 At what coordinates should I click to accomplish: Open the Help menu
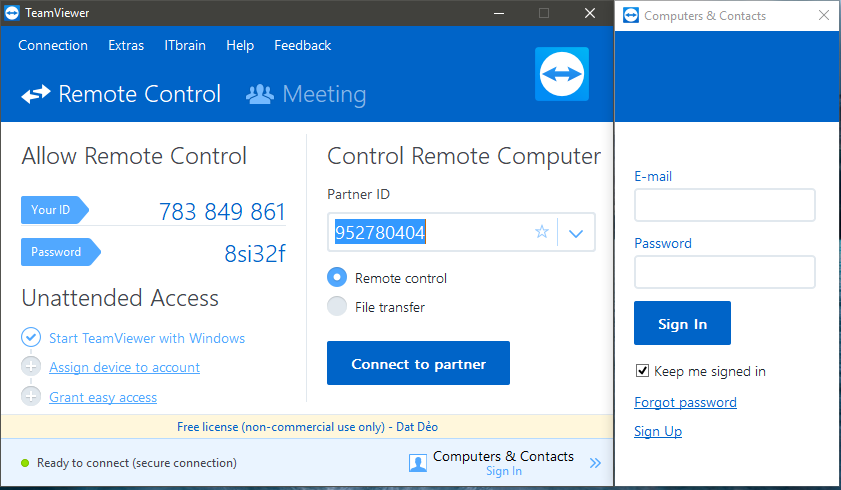[x=240, y=46]
